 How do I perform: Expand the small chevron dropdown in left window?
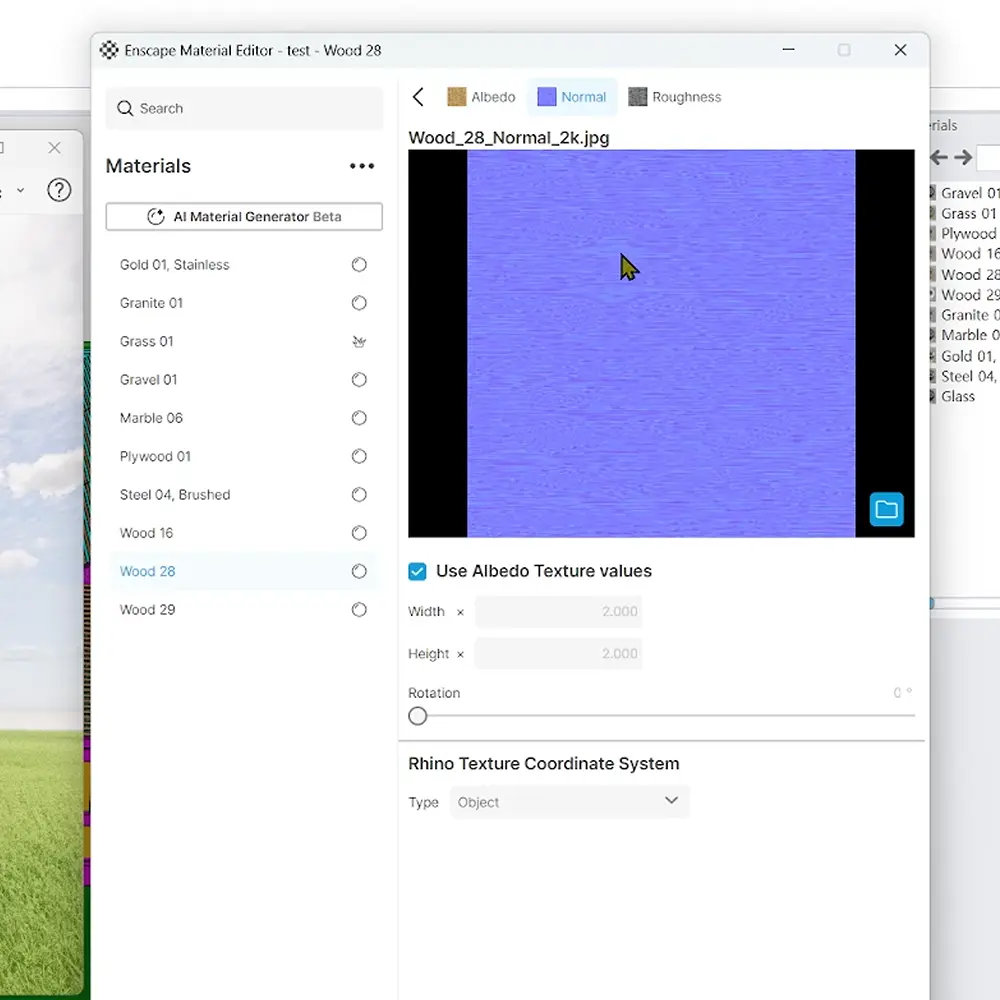coord(20,190)
